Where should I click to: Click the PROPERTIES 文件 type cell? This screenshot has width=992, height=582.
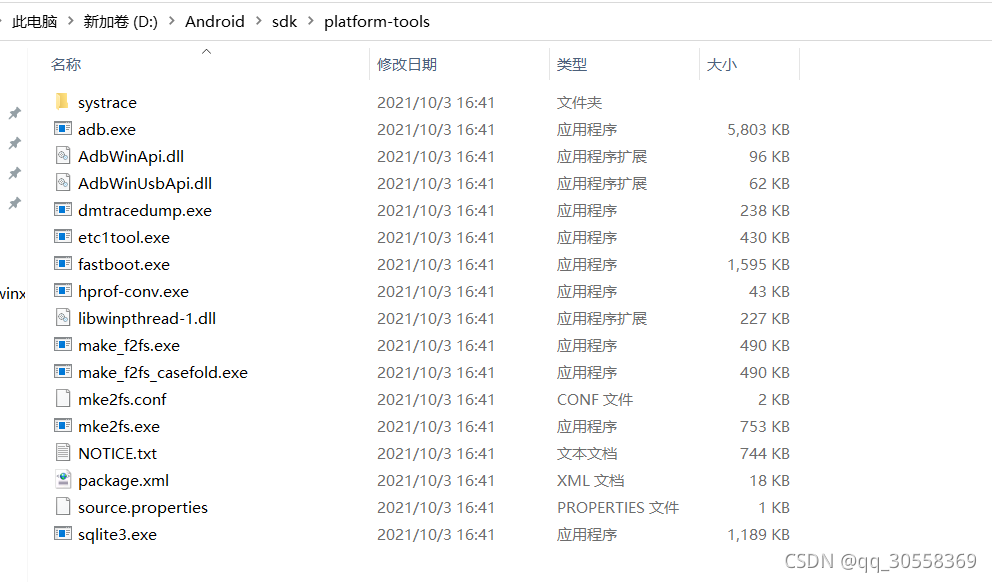point(618,507)
